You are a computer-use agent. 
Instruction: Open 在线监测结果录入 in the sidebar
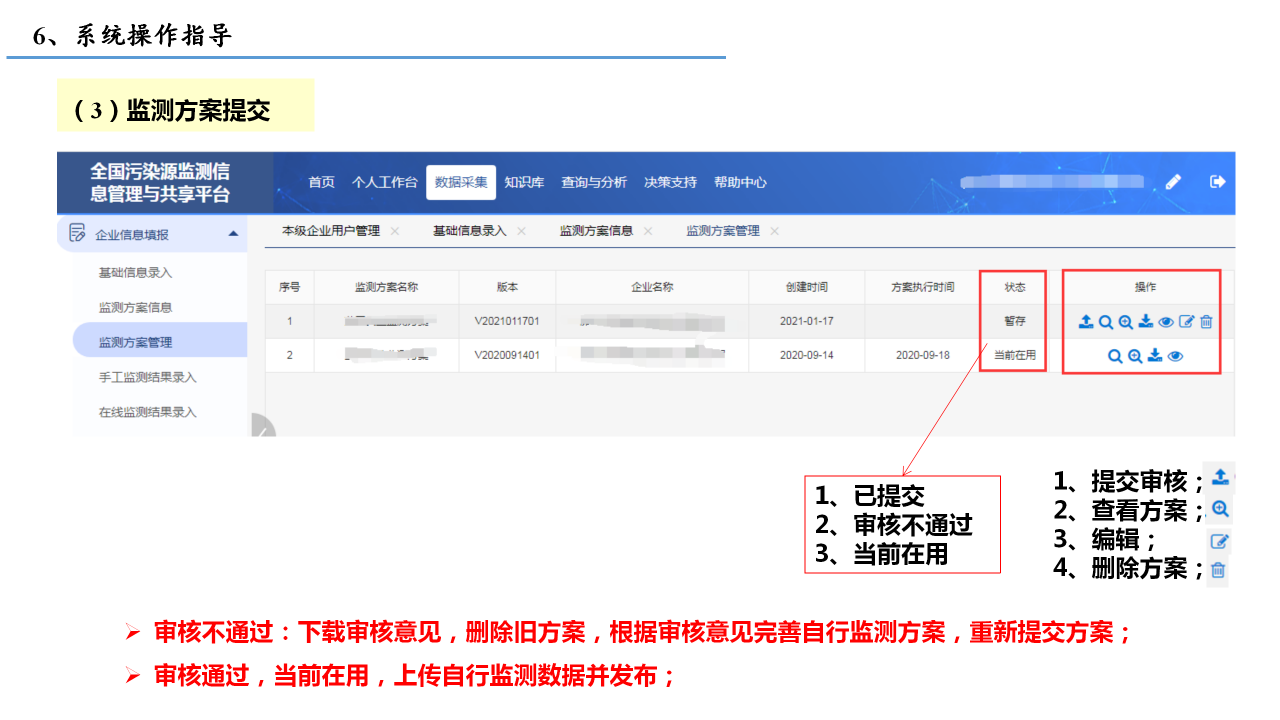147,412
